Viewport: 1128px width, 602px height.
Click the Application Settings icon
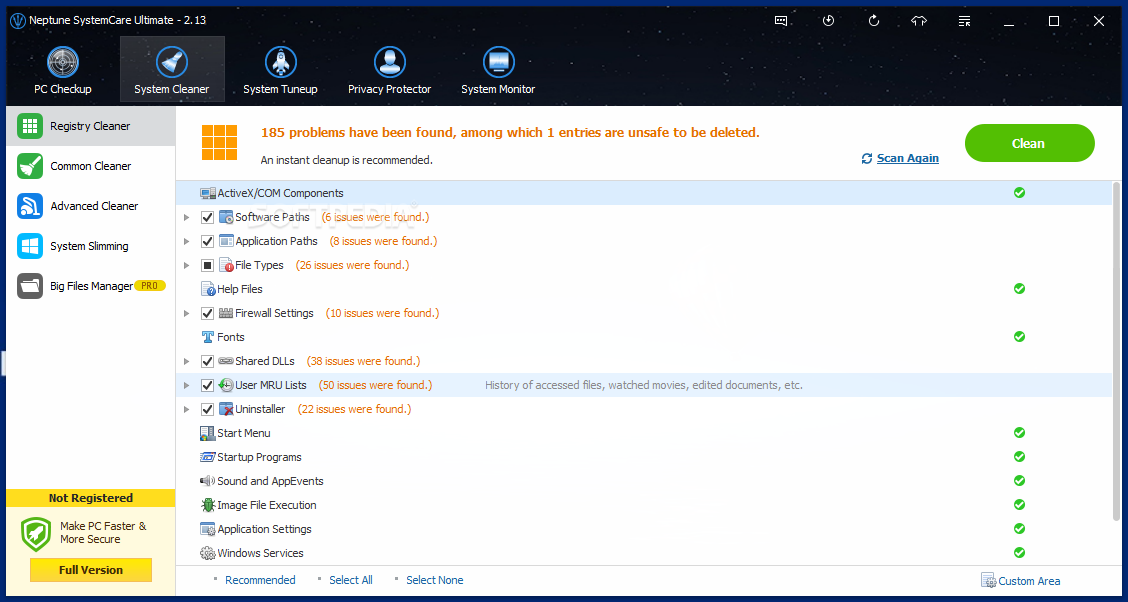pos(208,529)
